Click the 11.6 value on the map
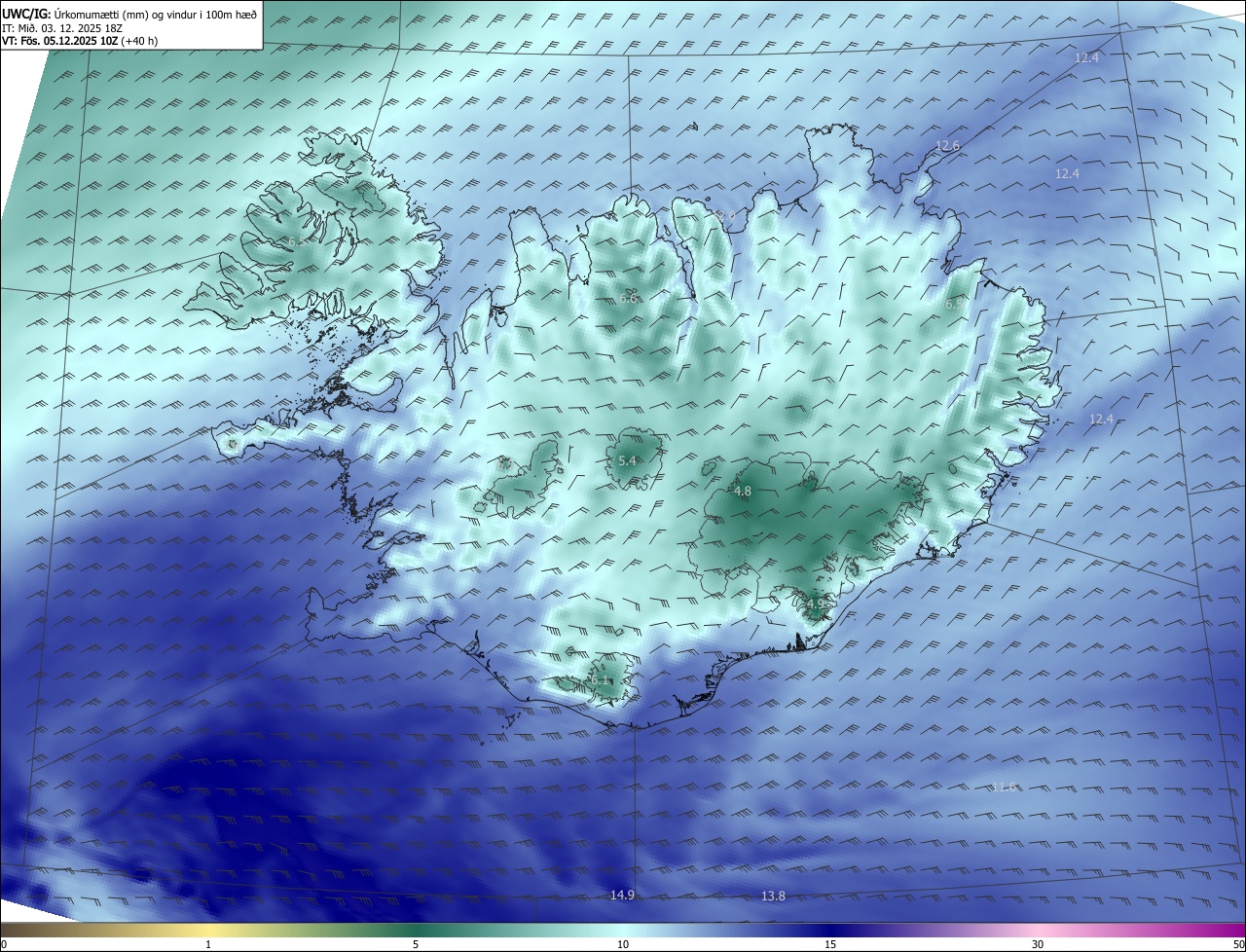The height and width of the screenshot is (952, 1246). pyautogui.click(x=1004, y=787)
